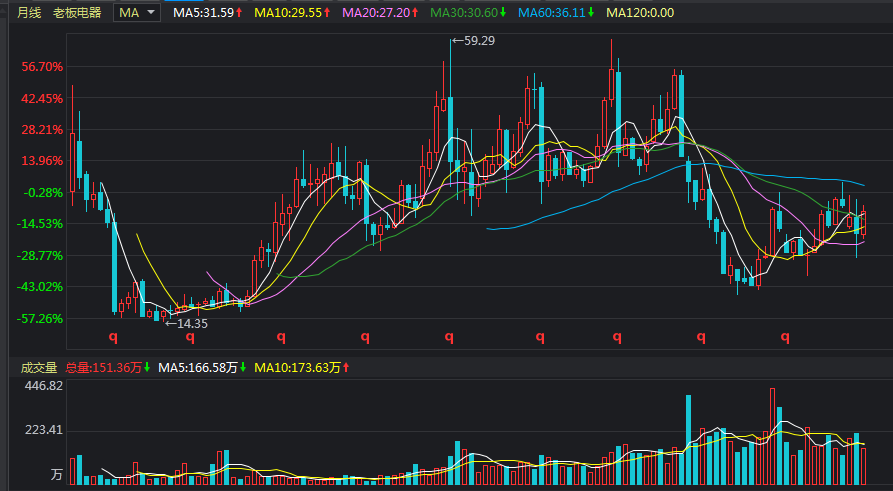Screen dimensions: 893x491
Task: Click the 13.96% axis label
Action: click(x=42, y=161)
